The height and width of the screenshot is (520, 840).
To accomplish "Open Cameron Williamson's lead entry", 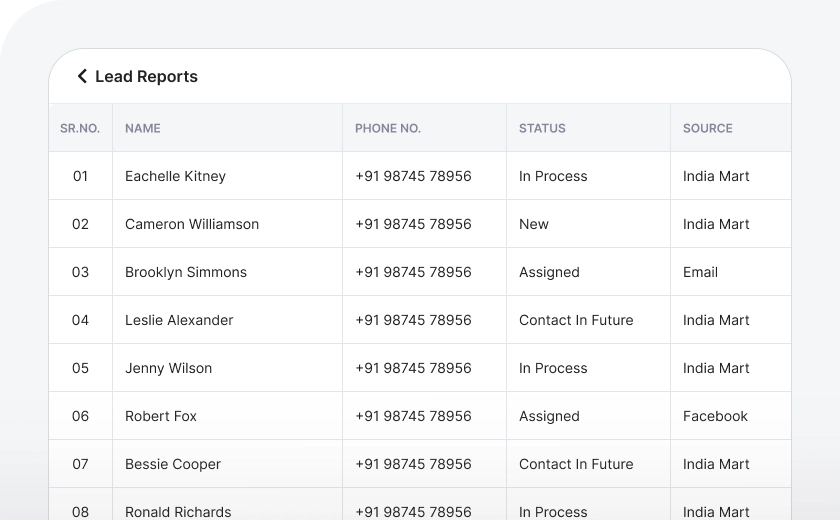I will (x=192, y=224).
